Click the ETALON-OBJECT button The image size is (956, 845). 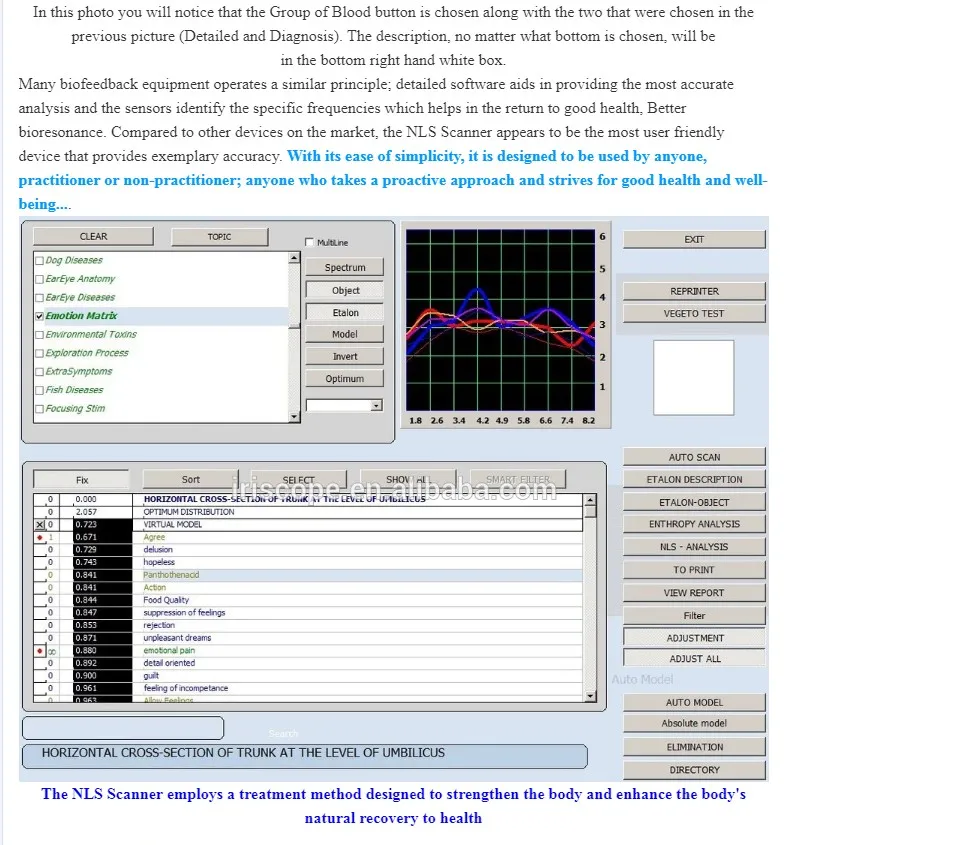tap(694, 502)
